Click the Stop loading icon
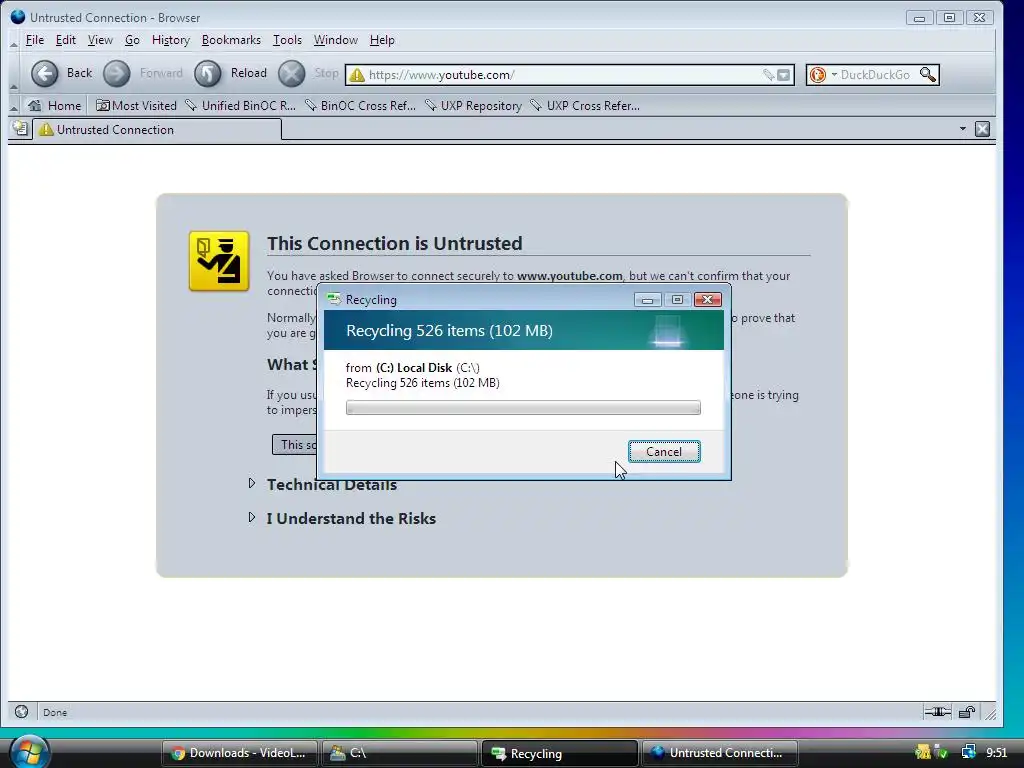The width and height of the screenshot is (1024, 768). pyautogui.click(x=291, y=74)
